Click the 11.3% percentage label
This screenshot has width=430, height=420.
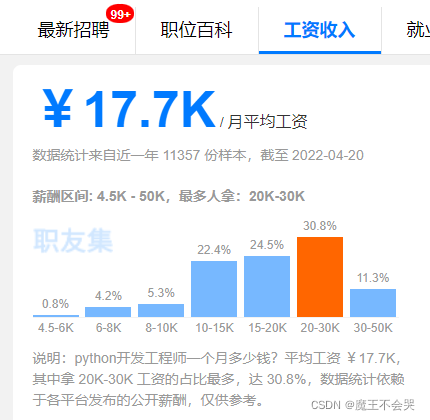(x=373, y=278)
